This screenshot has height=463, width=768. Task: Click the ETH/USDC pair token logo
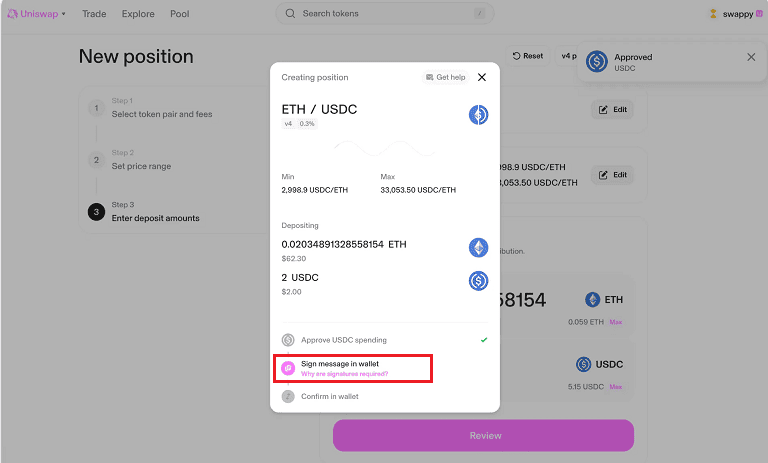[479, 115]
